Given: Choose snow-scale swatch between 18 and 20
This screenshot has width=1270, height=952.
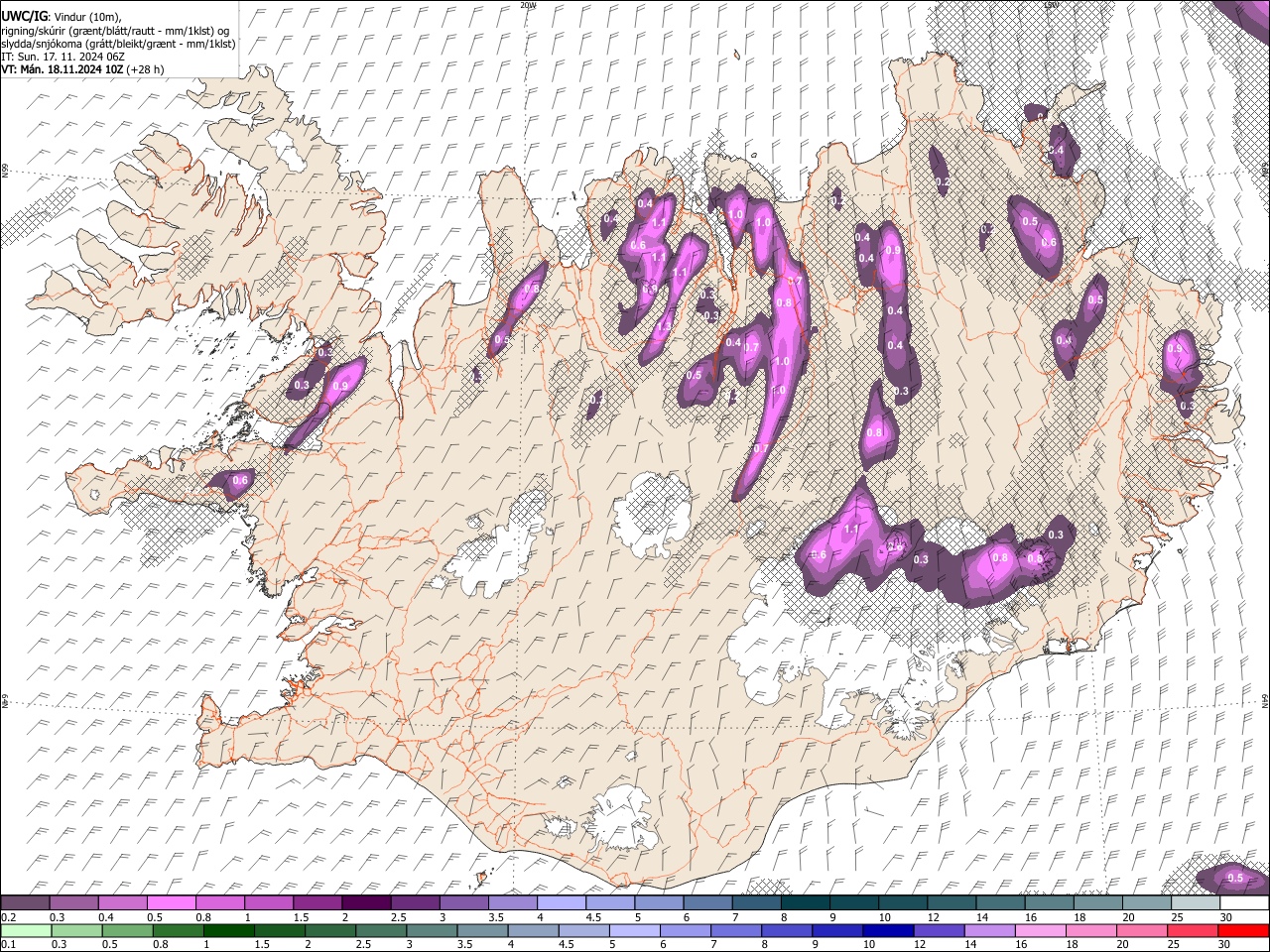Looking at the screenshot, I should 1099,902.
